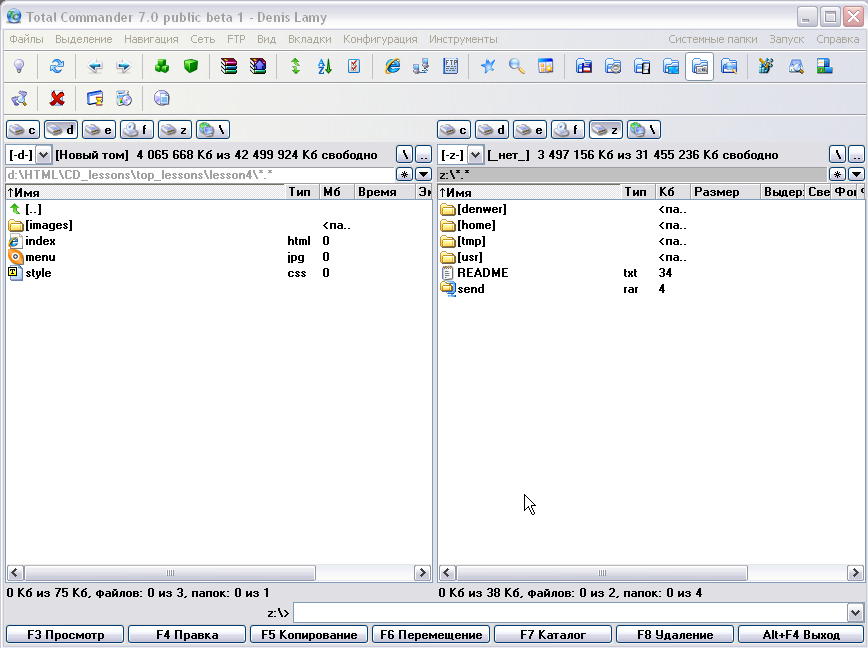The width and height of the screenshot is (868, 648).
Task: Click the F3 Просмотр button
Action: (x=65, y=635)
